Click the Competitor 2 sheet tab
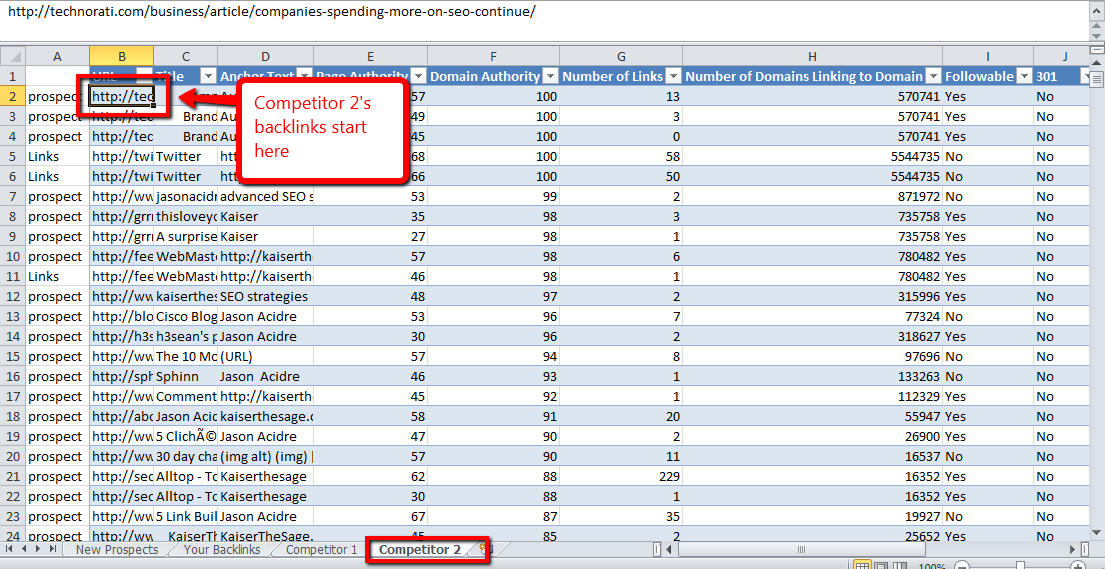1105x569 pixels. click(x=420, y=550)
